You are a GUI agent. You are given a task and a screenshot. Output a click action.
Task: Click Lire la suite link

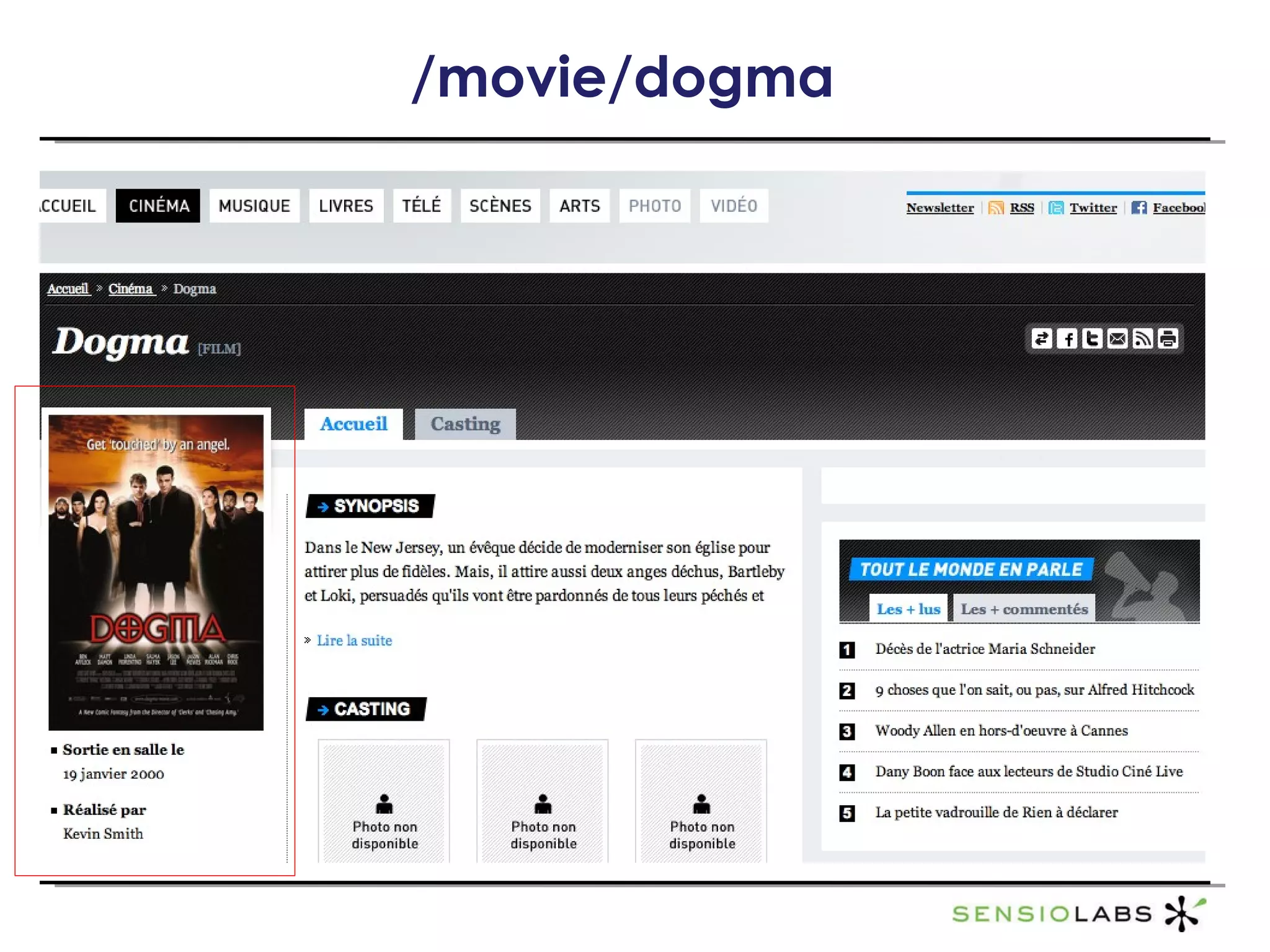coord(354,640)
